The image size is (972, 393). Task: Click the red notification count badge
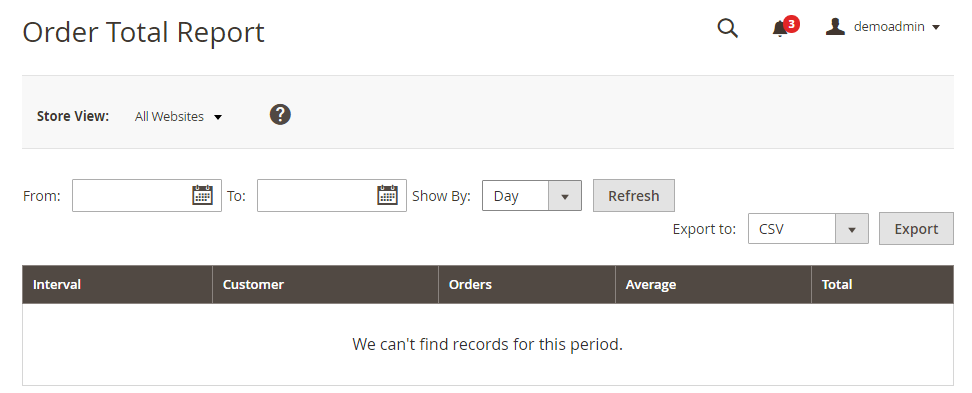[x=791, y=24]
